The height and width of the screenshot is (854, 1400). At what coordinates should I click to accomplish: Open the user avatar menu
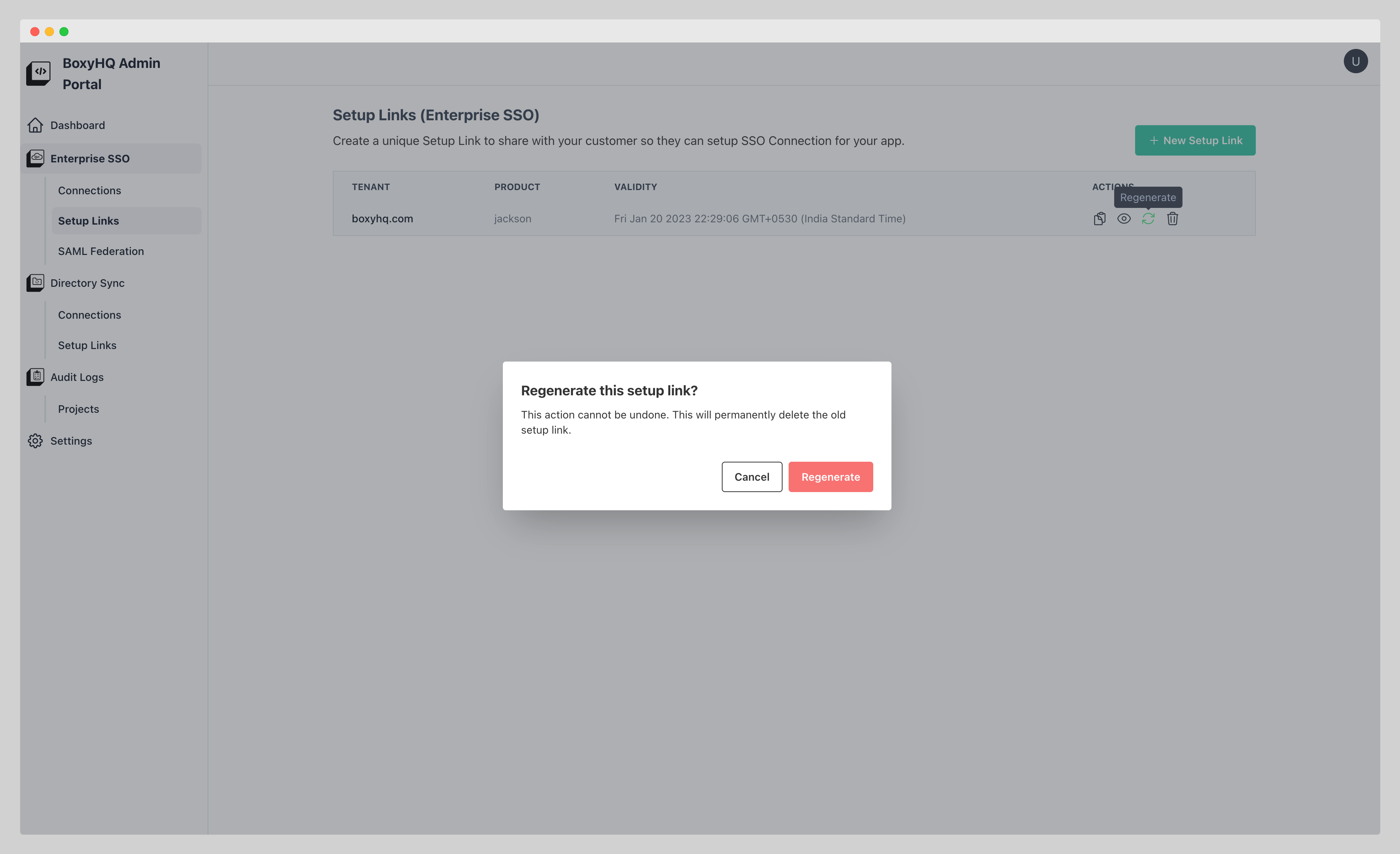coord(1355,61)
